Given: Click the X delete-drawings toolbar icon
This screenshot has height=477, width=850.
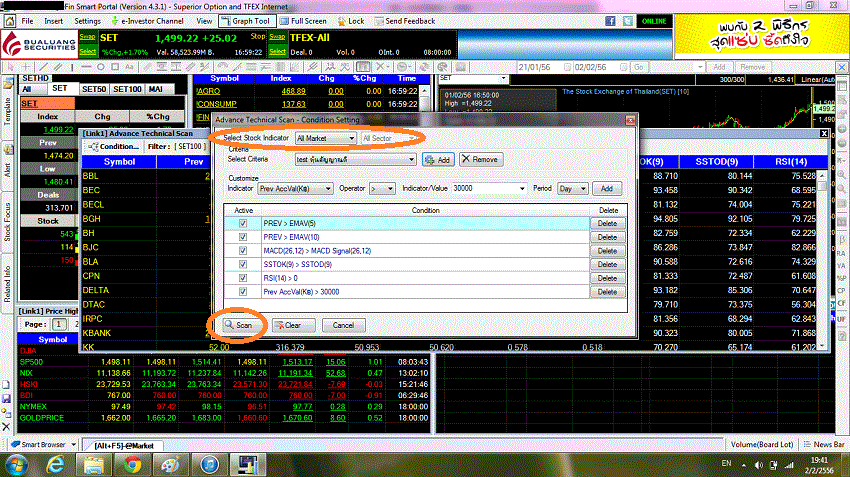Looking at the screenshot, I should pos(381,67).
